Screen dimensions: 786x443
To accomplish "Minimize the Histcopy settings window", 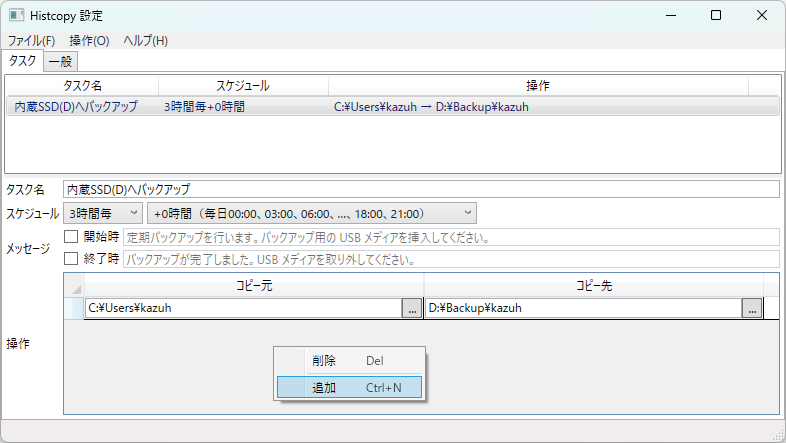I will point(669,16).
